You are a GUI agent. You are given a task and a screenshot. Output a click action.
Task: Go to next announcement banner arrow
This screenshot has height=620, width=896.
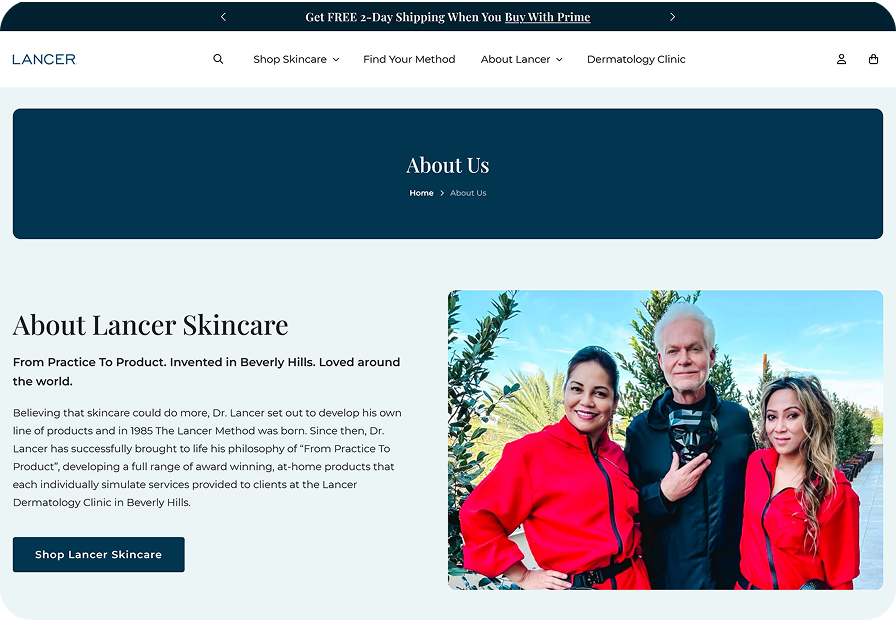click(673, 17)
